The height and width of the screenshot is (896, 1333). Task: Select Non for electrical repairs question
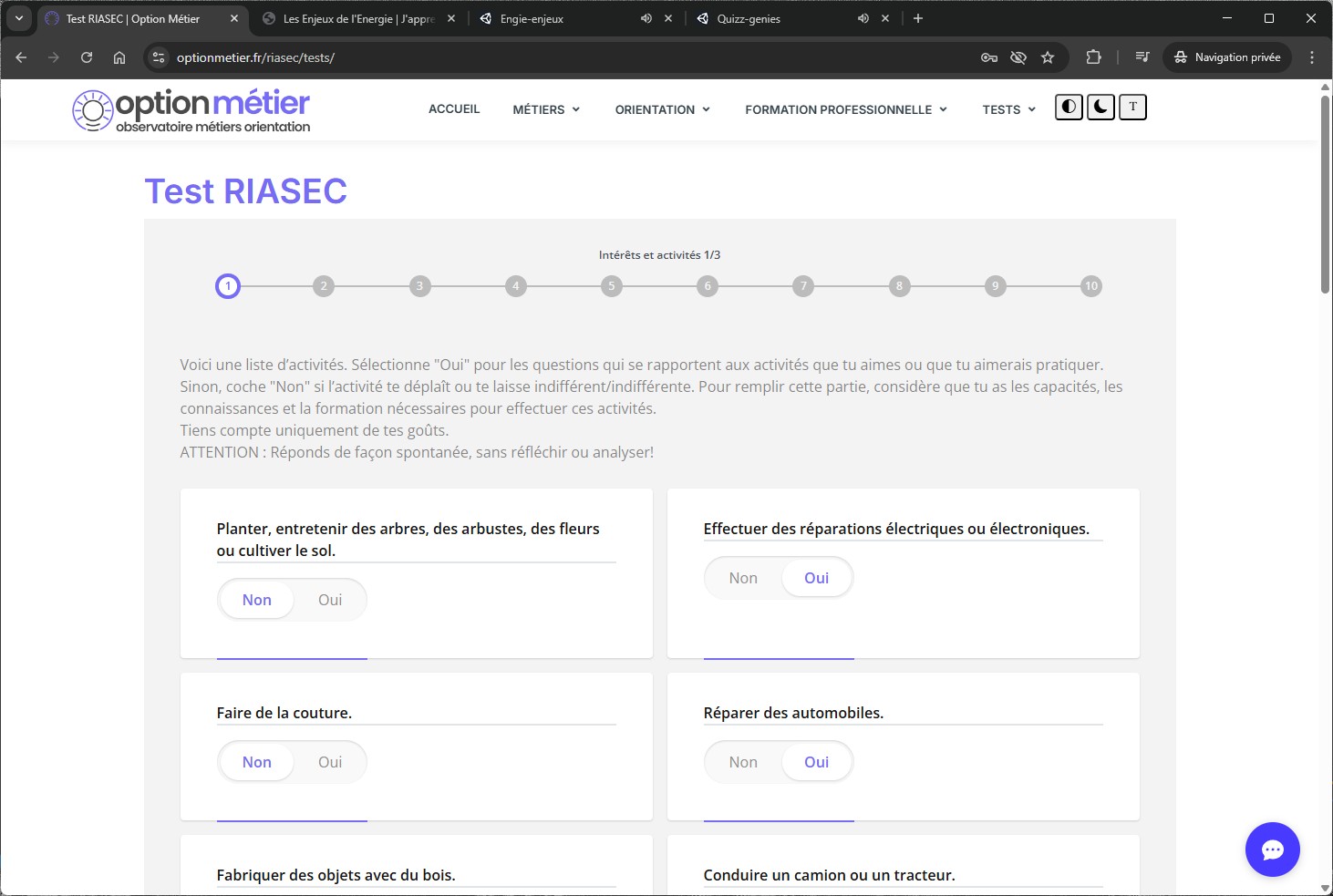743,578
